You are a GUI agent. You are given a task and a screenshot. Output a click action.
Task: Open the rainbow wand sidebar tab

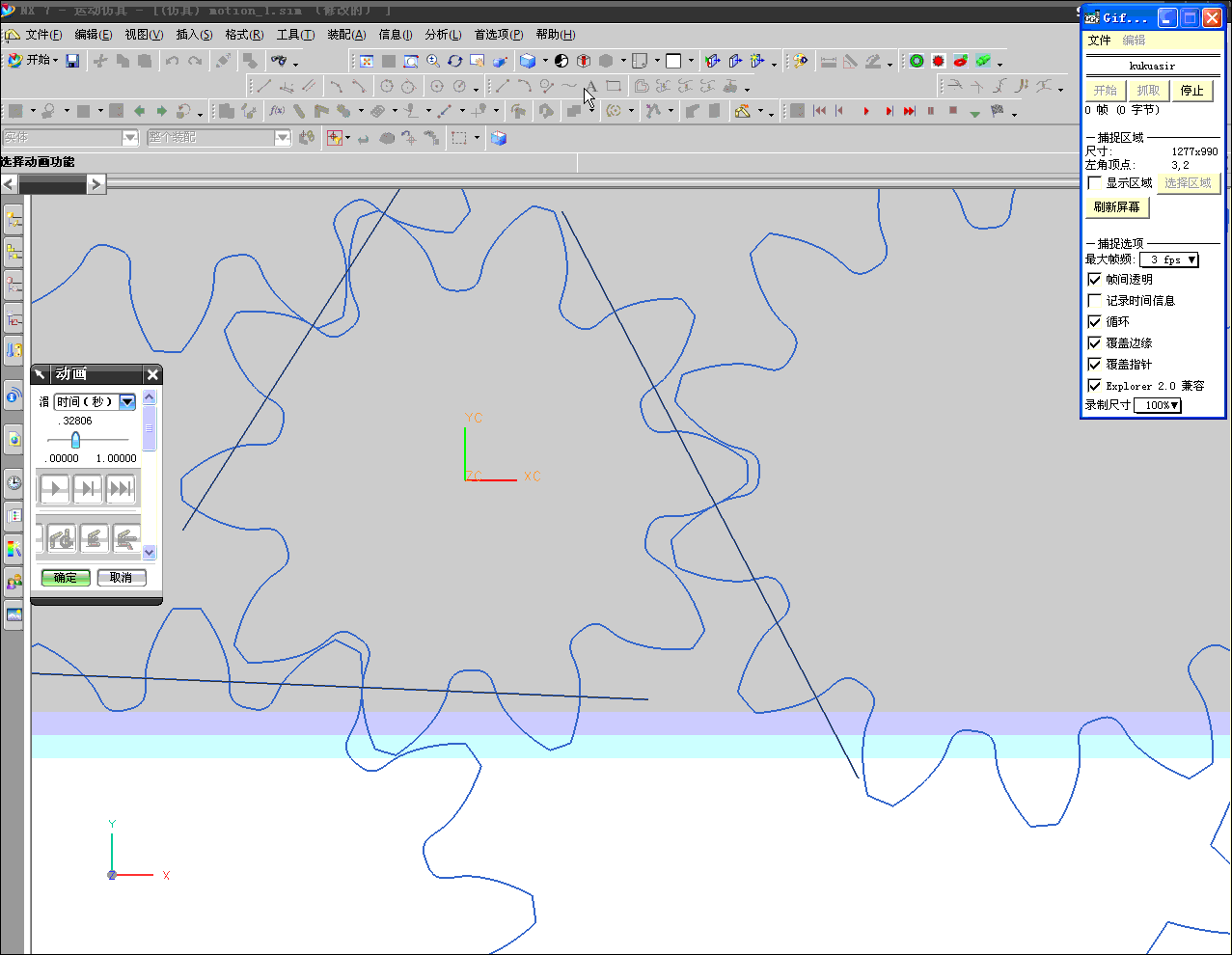click(14, 549)
